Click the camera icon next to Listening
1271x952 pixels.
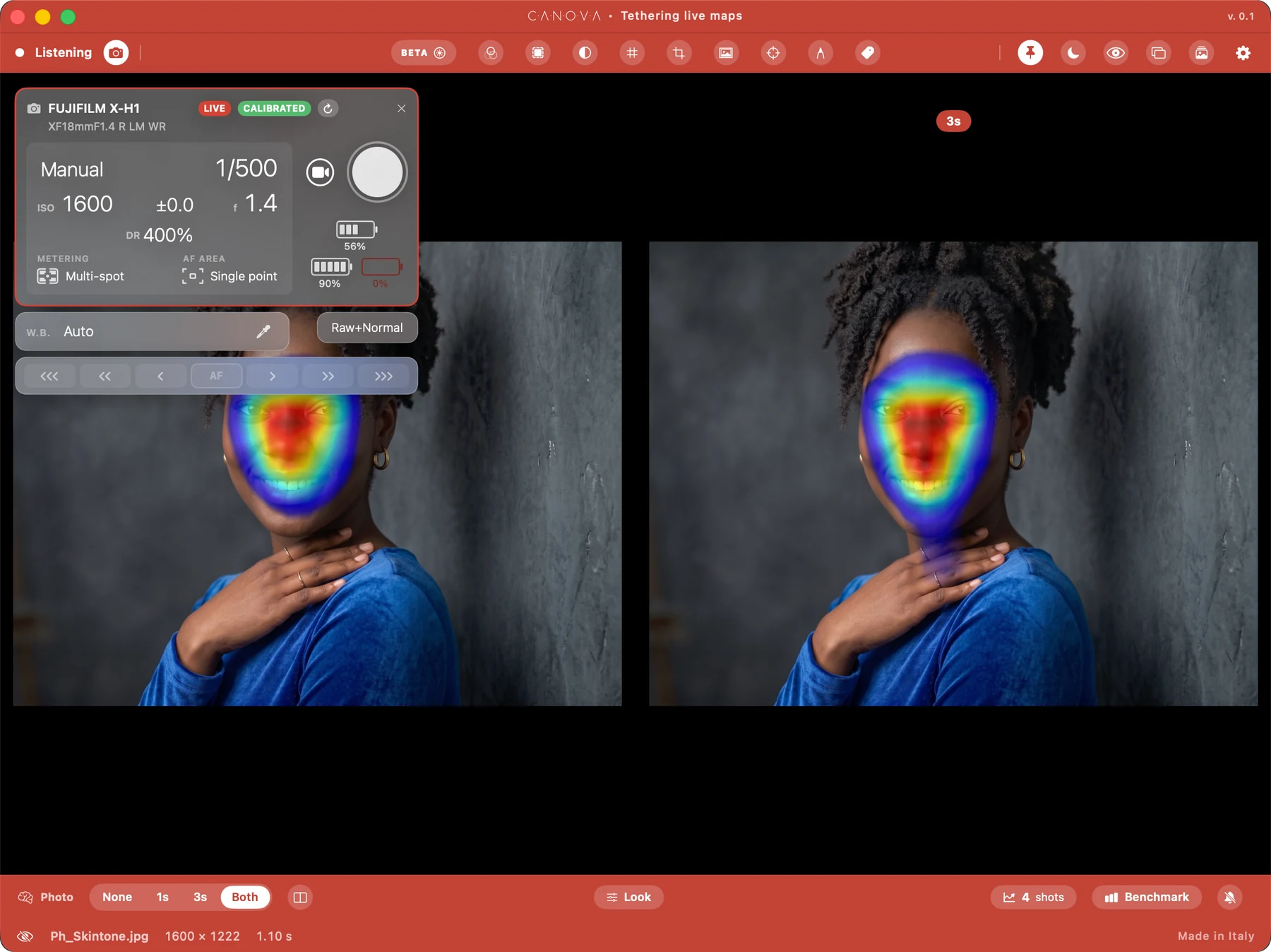116,53
